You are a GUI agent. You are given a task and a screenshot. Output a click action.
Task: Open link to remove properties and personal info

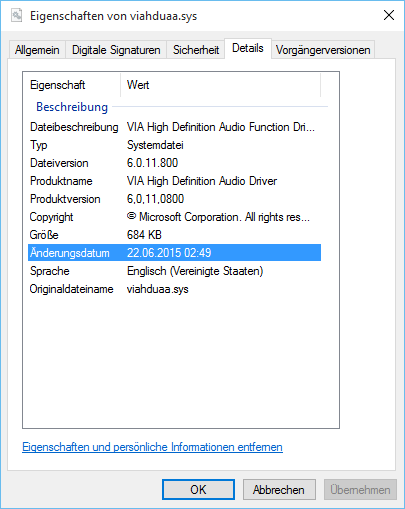[x=152, y=447]
